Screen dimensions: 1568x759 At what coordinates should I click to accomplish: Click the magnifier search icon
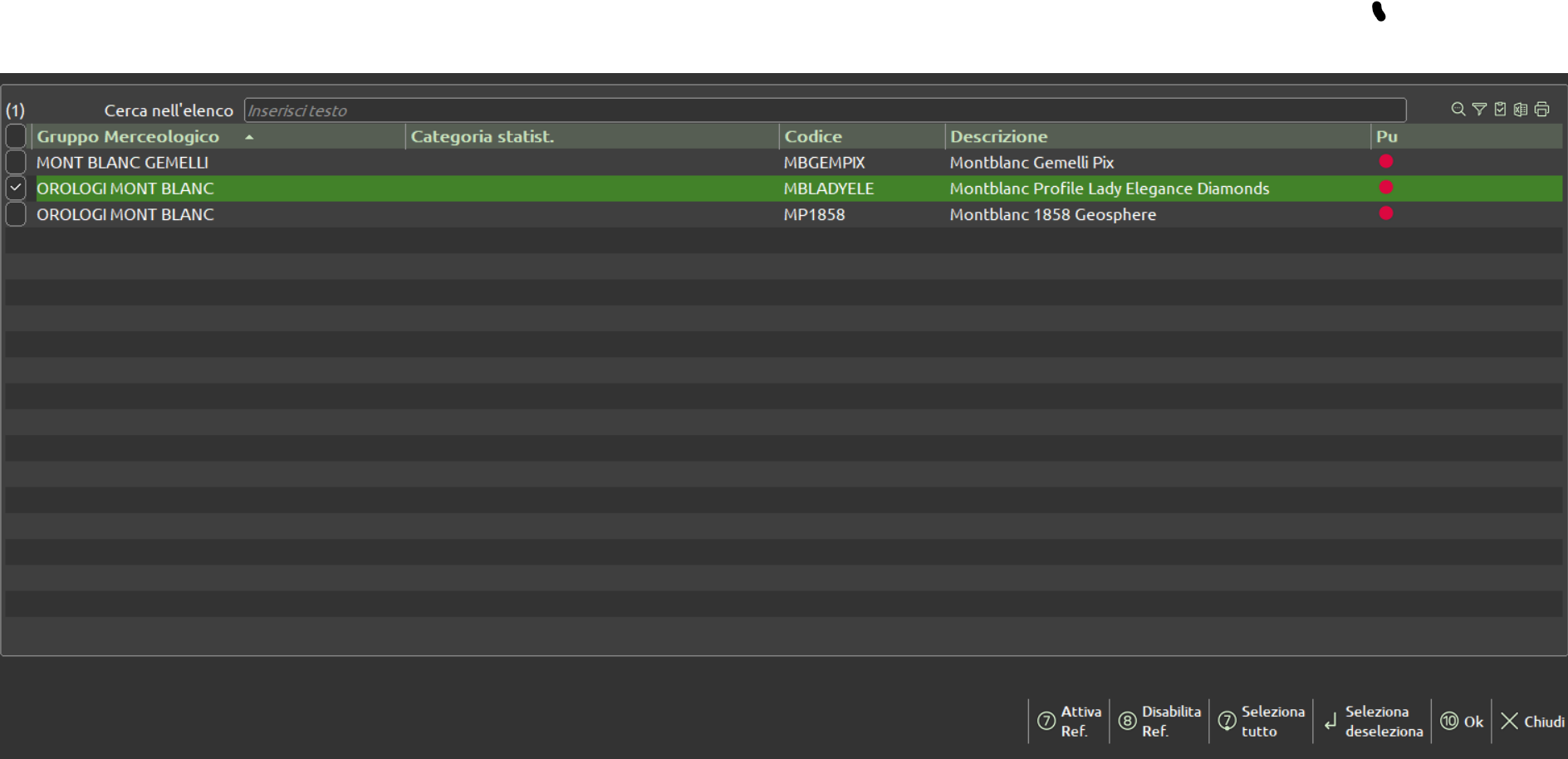coord(1458,110)
